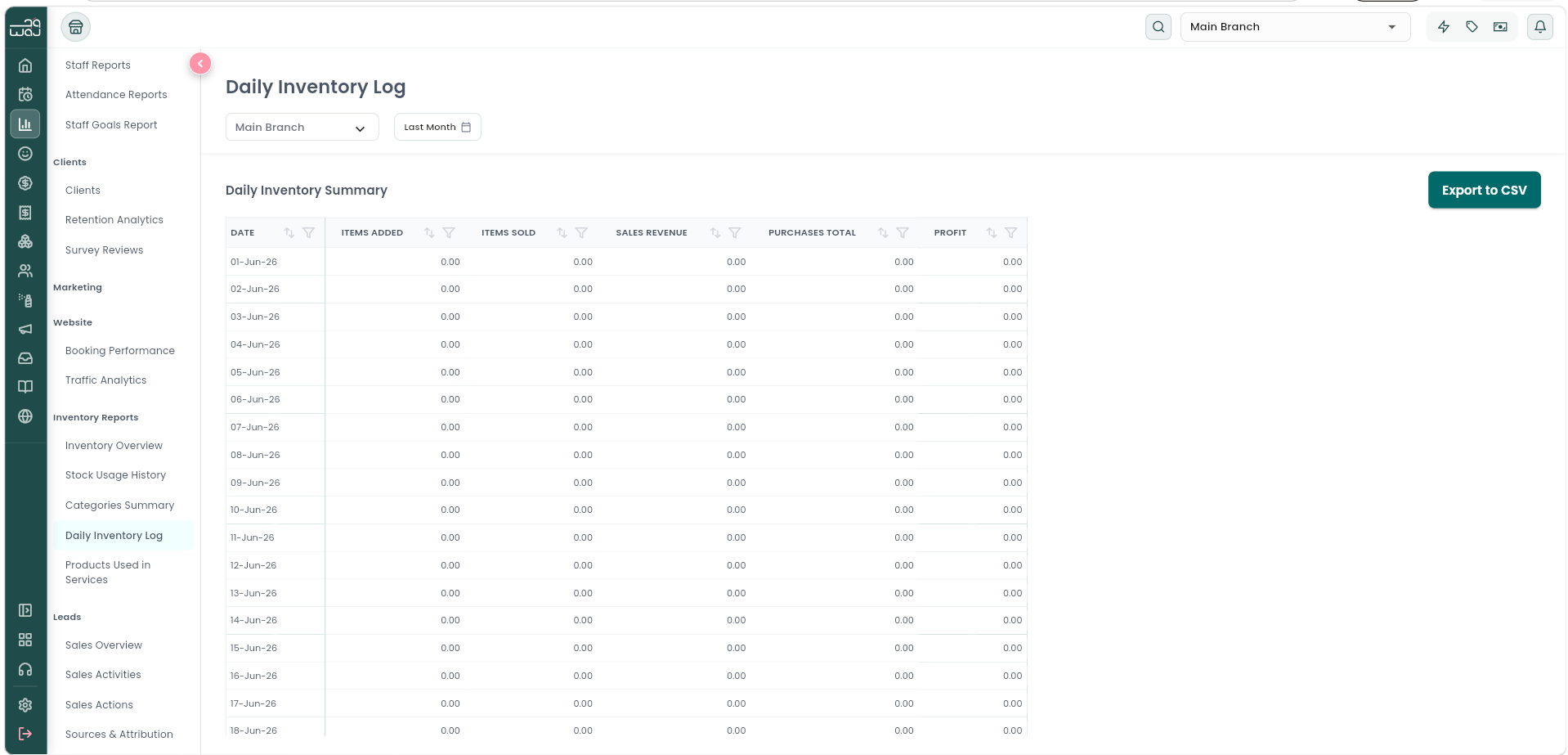Click the grid apps sidebar icon
This screenshot has width=1568, height=755.
pos(25,640)
